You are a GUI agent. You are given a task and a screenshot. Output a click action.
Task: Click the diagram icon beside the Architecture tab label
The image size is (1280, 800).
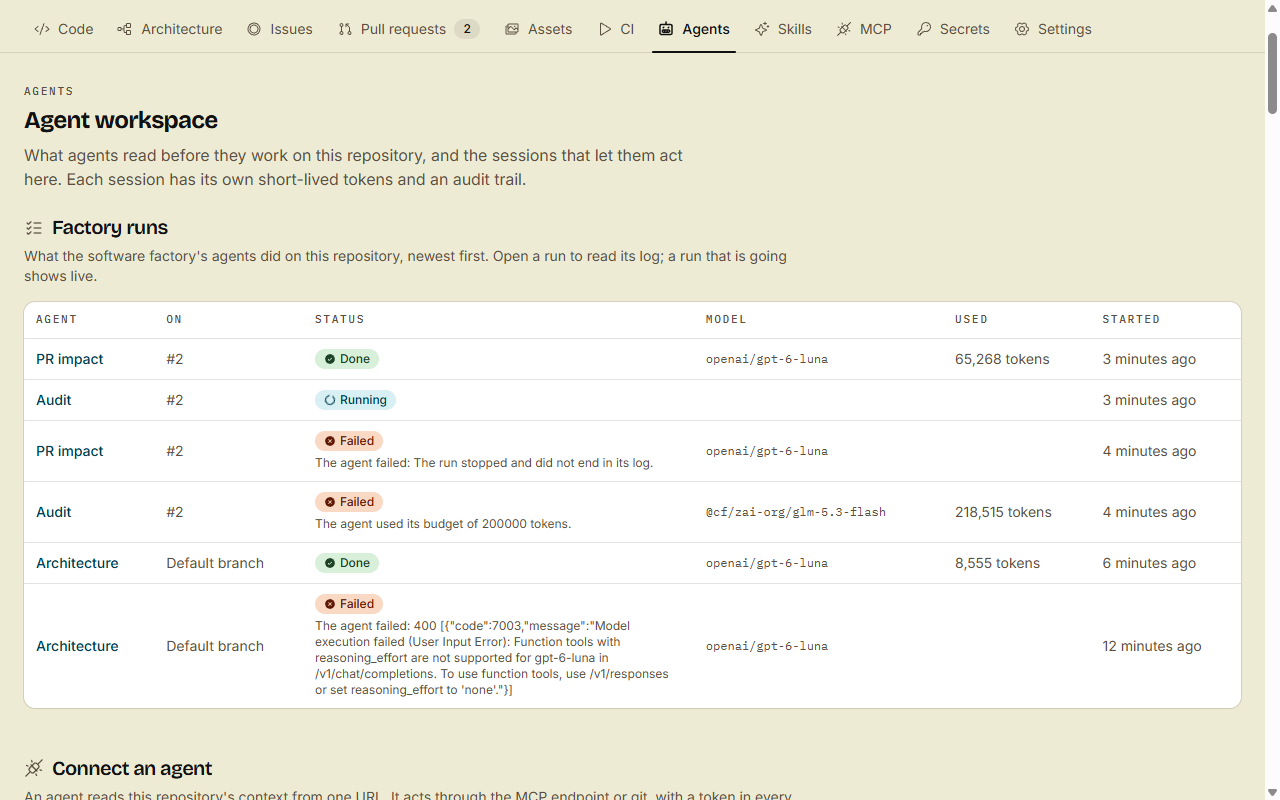(x=124, y=29)
